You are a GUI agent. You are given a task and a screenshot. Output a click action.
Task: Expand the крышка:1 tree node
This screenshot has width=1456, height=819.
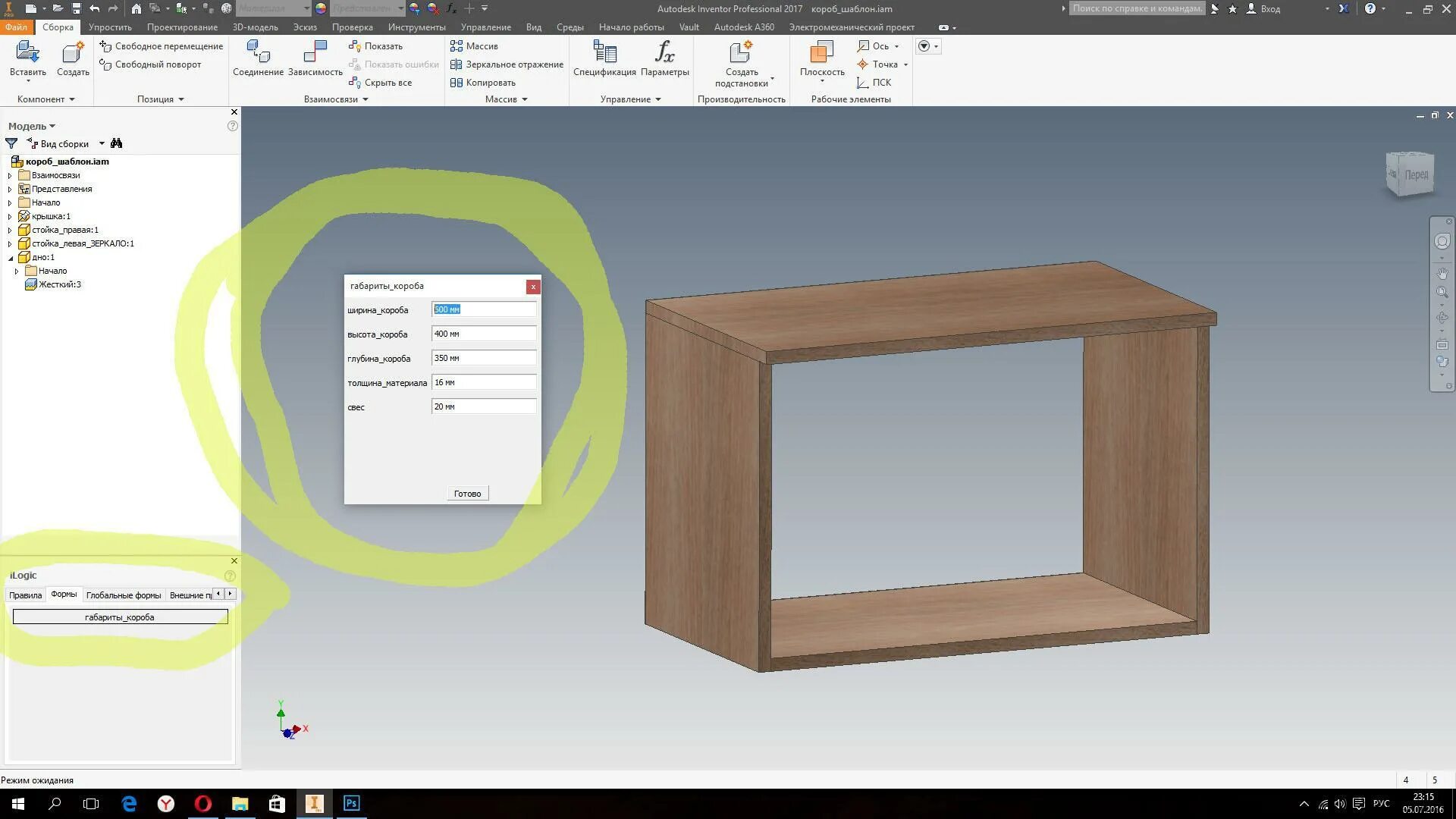point(10,216)
